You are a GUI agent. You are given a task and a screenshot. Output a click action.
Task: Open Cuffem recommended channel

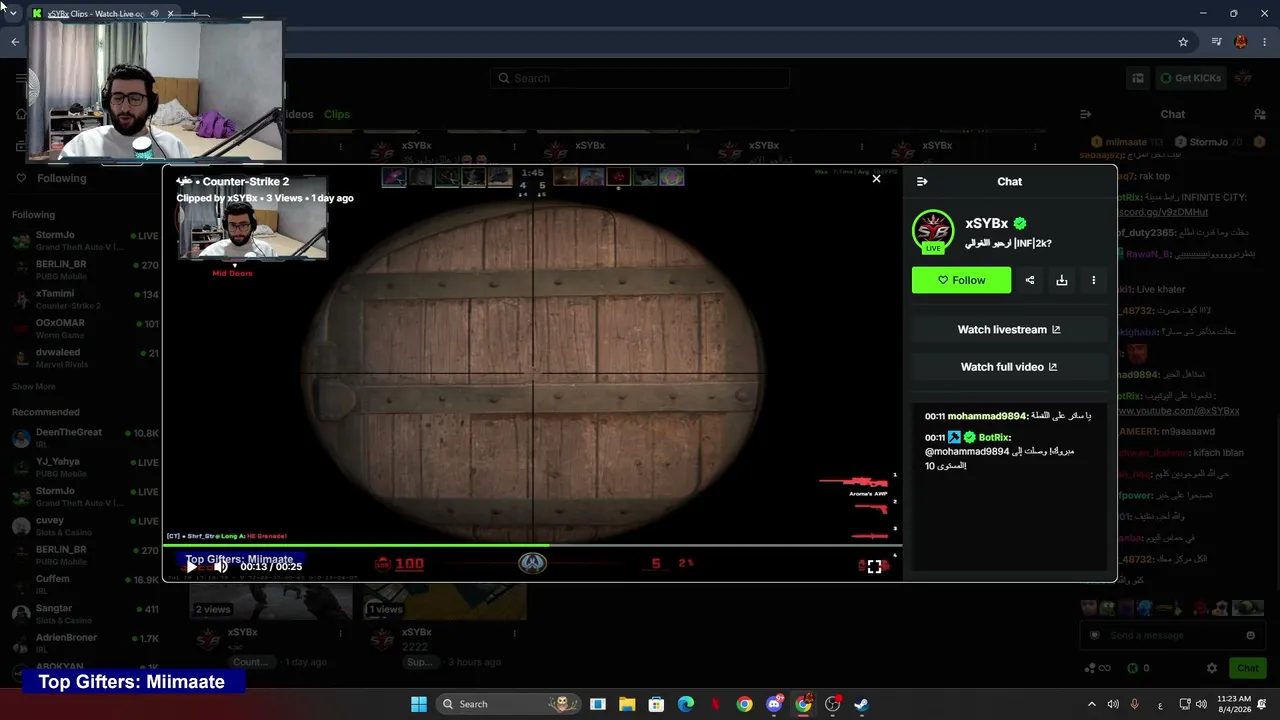point(85,584)
